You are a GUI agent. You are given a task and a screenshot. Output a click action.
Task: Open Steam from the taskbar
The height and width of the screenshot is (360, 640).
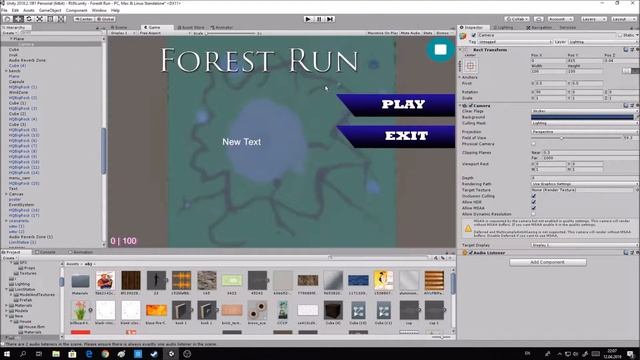coord(154,354)
